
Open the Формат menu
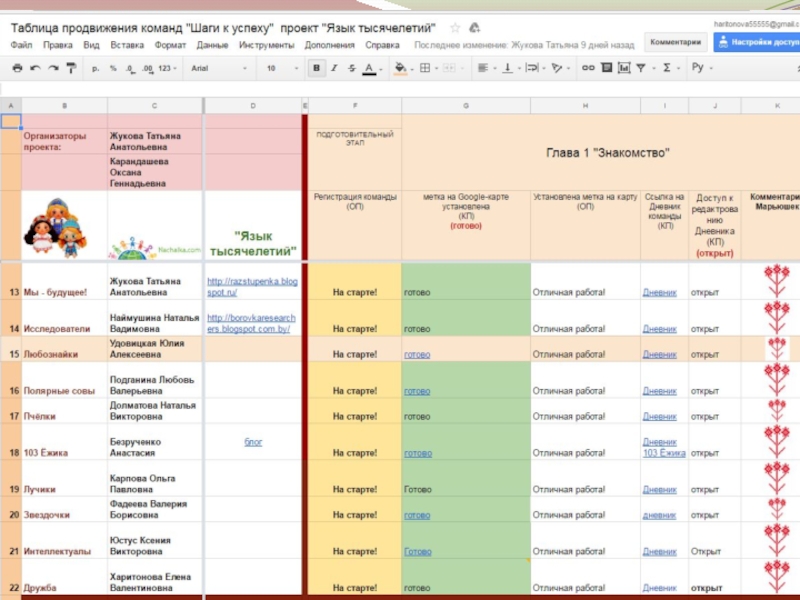(170, 45)
